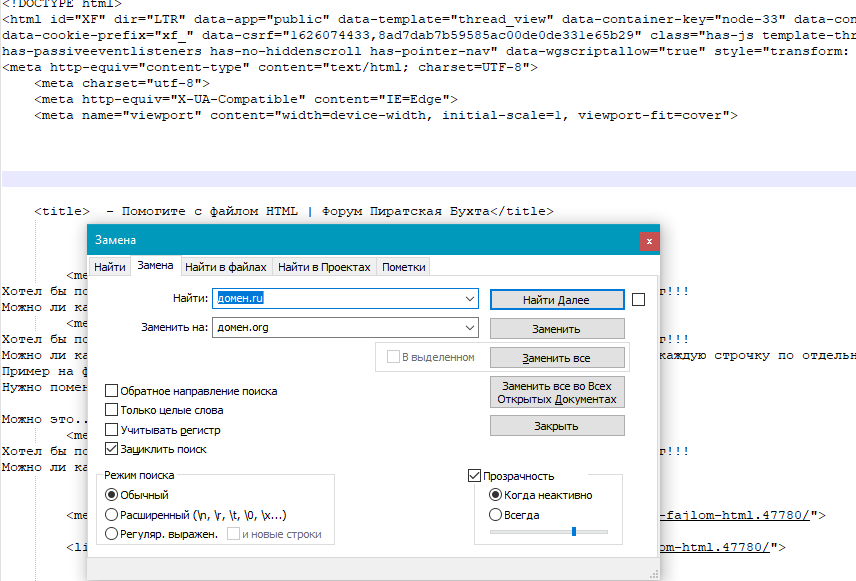Click the Закрыть button
The image size is (856, 581).
(x=557, y=426)
